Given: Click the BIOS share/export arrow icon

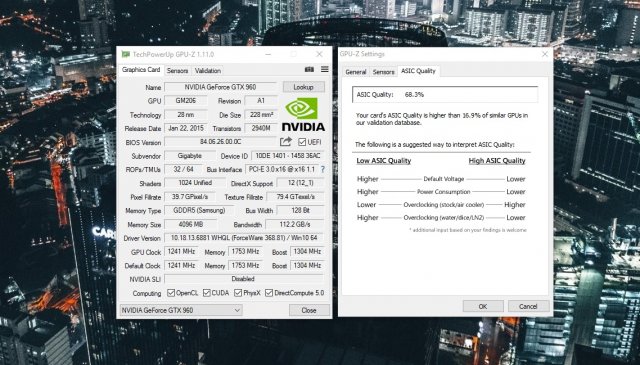Looking at the screenshot, I should coord(286,142).
